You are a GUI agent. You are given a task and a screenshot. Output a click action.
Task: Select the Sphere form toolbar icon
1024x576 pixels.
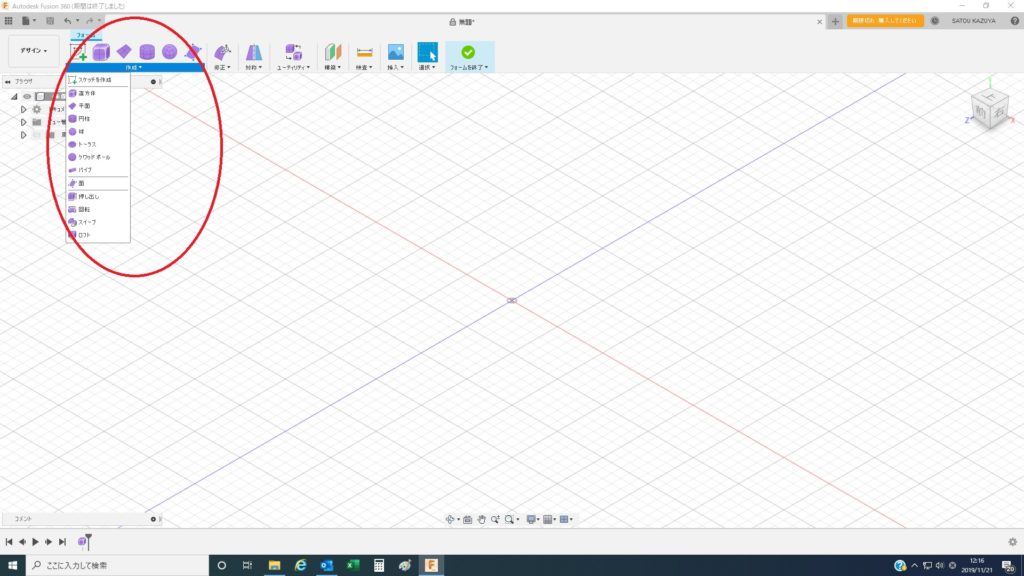tap(170, 52)
